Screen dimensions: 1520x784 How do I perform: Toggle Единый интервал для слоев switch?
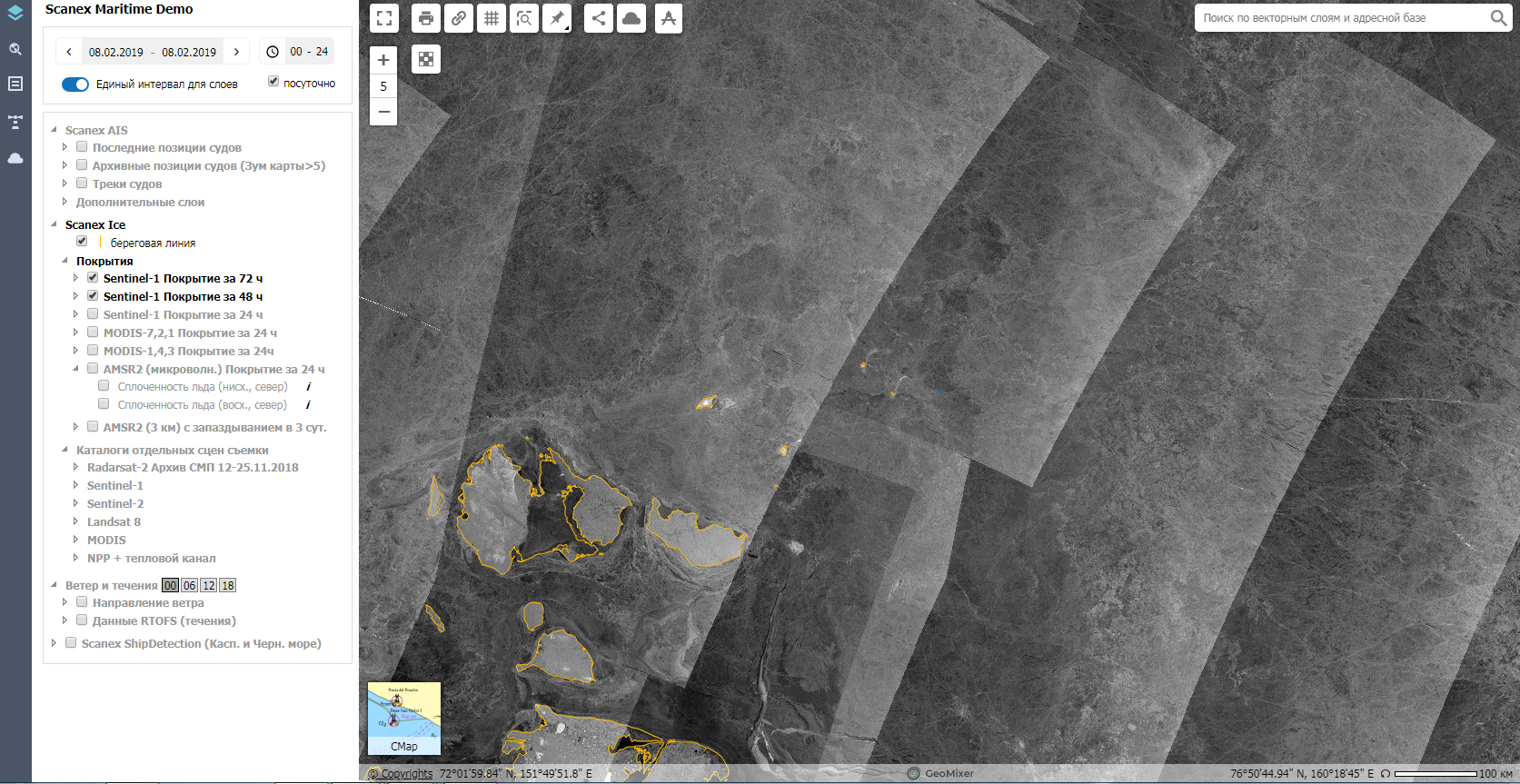coord(75,84)
